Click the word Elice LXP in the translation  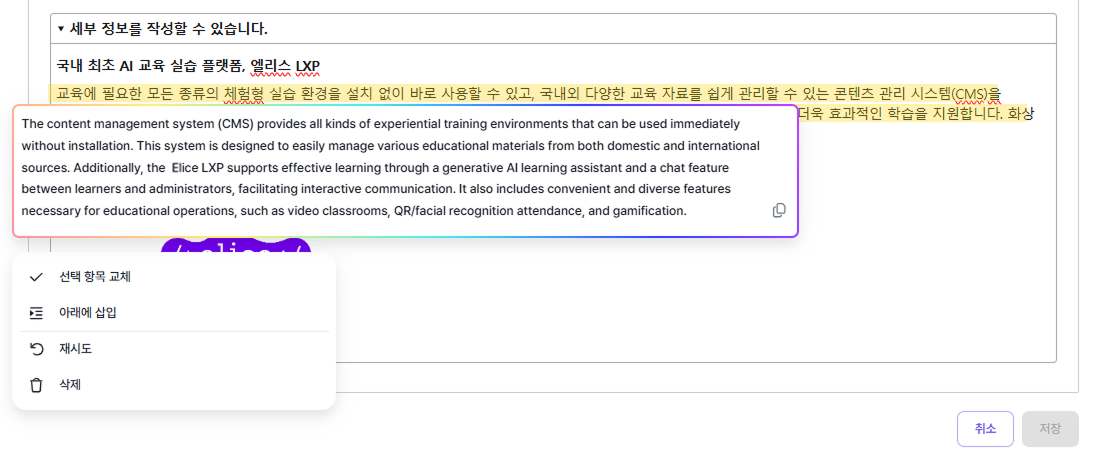(197, 167)
